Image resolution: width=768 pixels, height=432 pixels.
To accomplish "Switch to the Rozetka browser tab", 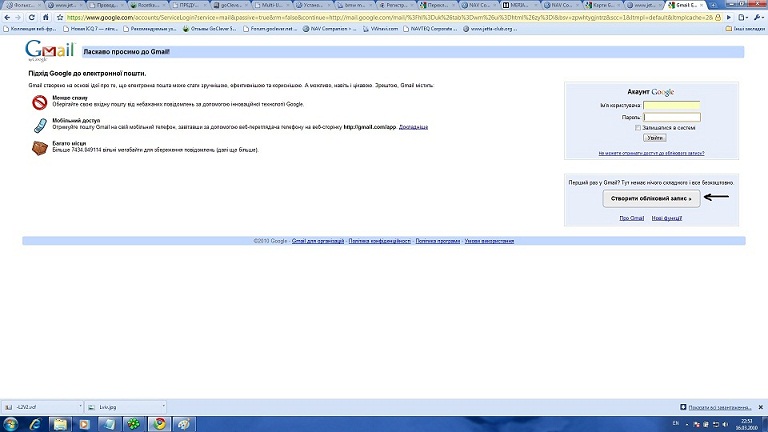I will pyautogui.click(x=145, y=5).
